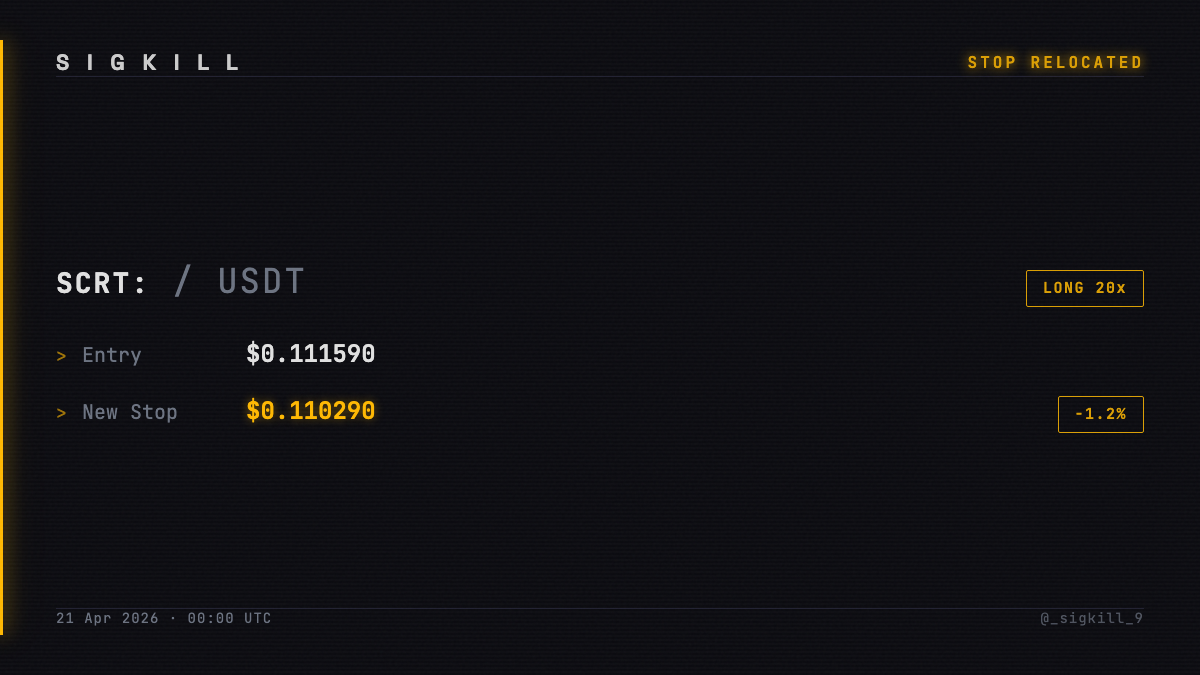Click the dot separator between date and time
1200x675 pixels.
click(173, 619)
